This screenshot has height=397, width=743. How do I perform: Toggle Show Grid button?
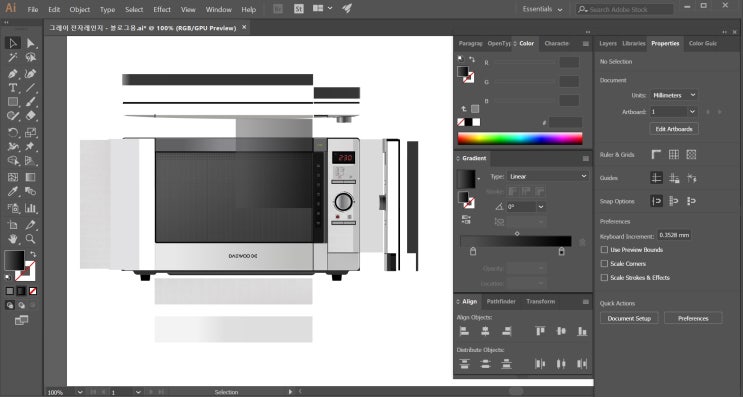[x=674, y=154]
